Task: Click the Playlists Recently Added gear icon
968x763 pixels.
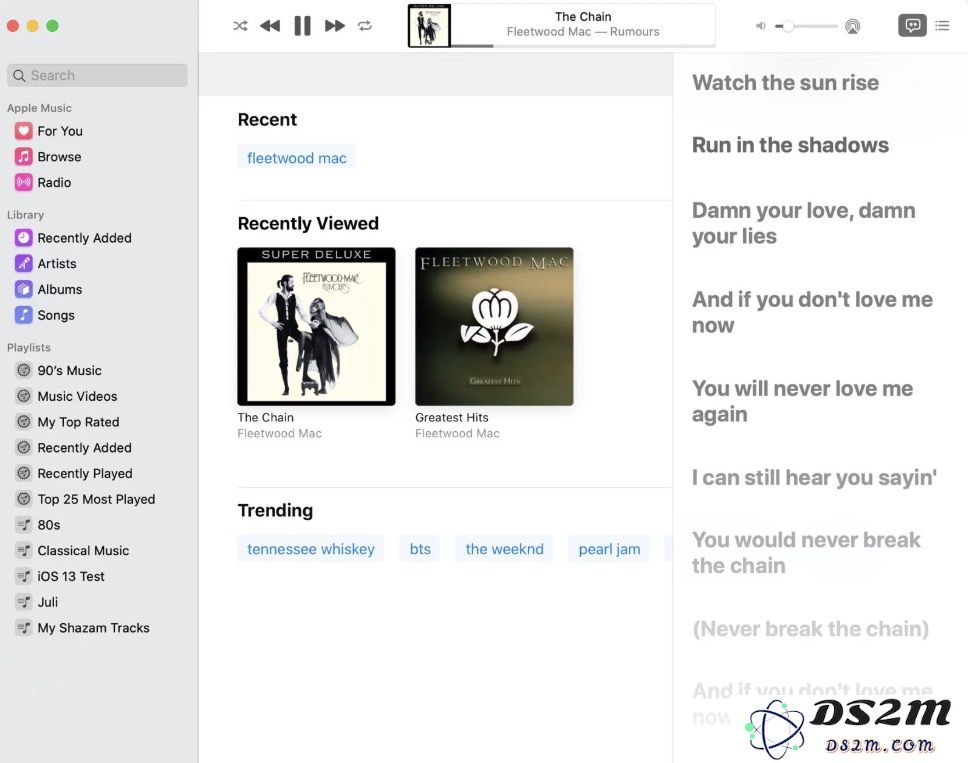Action: coord(23,448)
